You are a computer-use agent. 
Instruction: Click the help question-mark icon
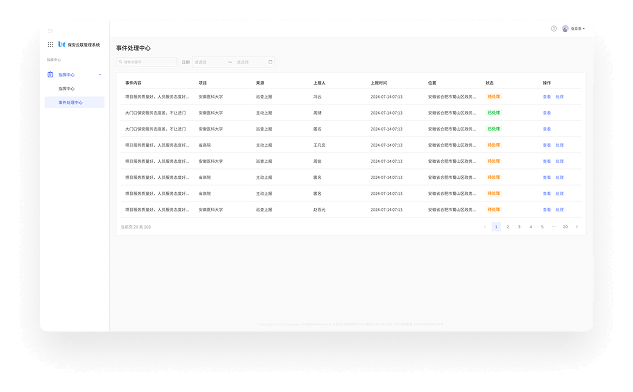coord(554,29)
